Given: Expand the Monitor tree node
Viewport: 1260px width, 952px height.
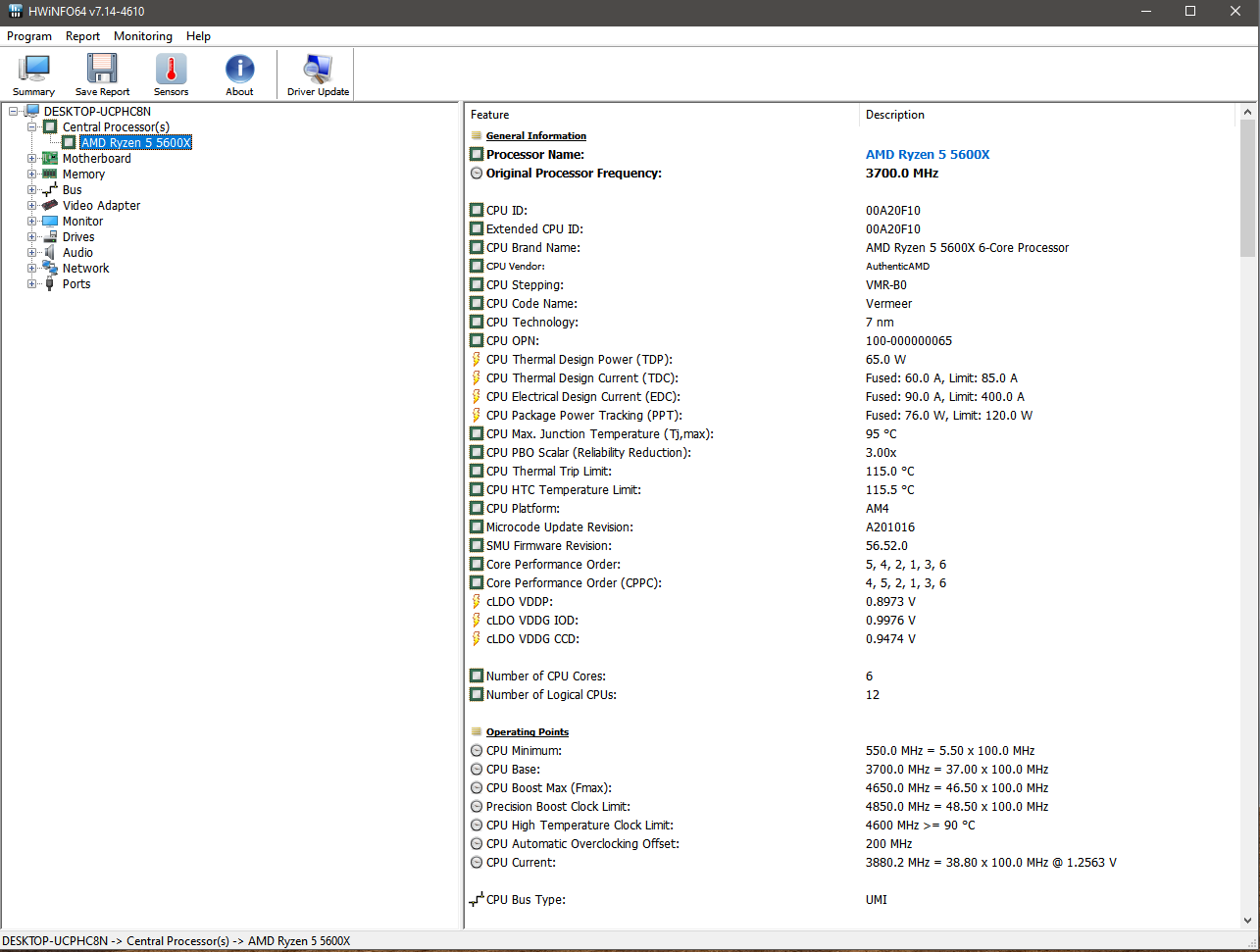Looking at the screenshot, I should (32, 222).
